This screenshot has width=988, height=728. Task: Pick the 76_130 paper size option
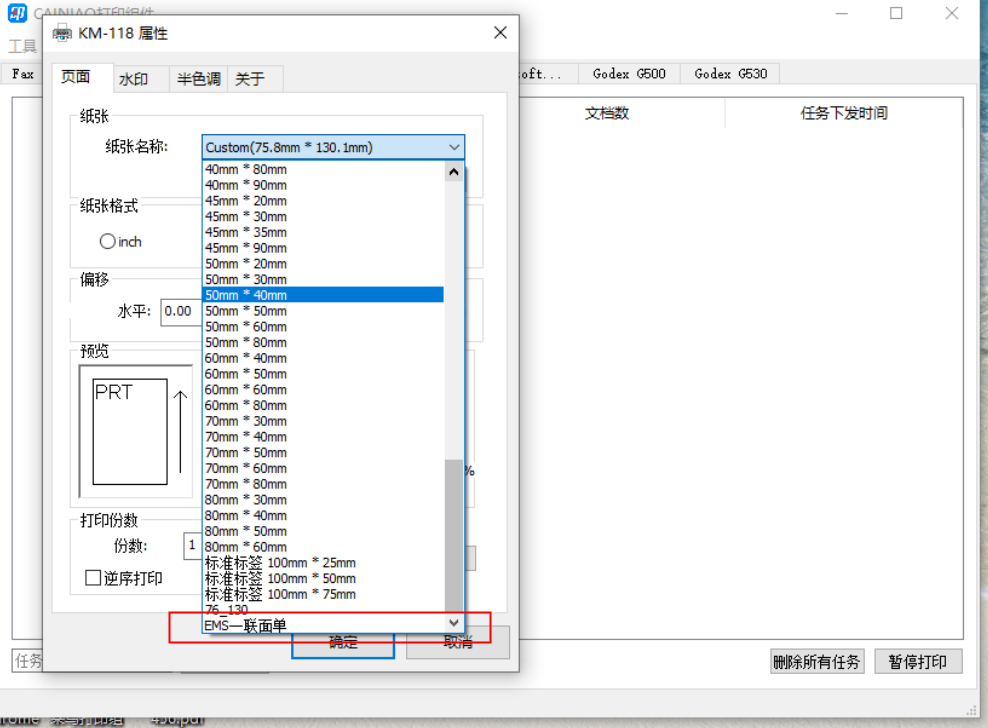(227, 610)
